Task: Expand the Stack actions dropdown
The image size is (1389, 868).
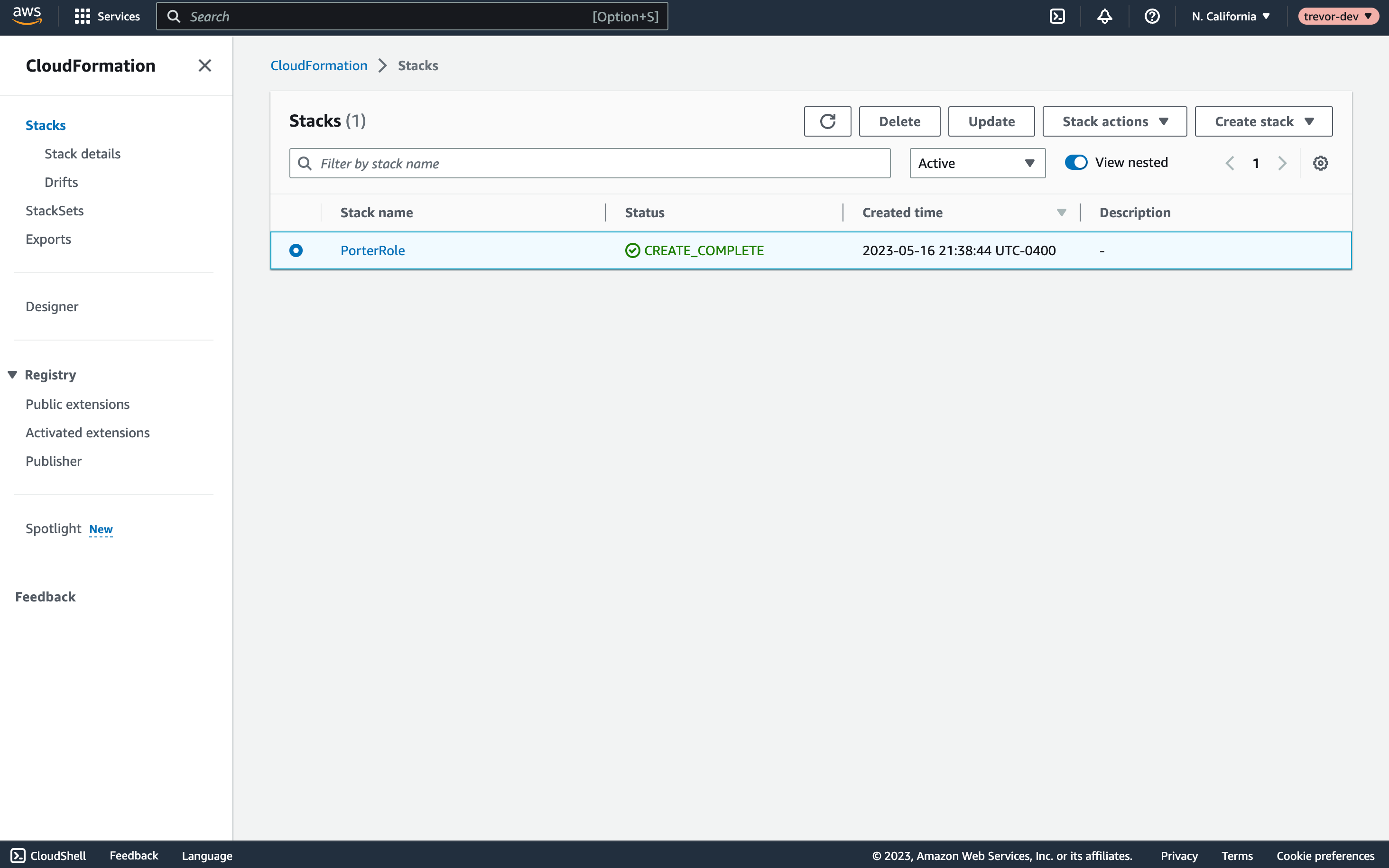Action: [x=1114, y=121]
